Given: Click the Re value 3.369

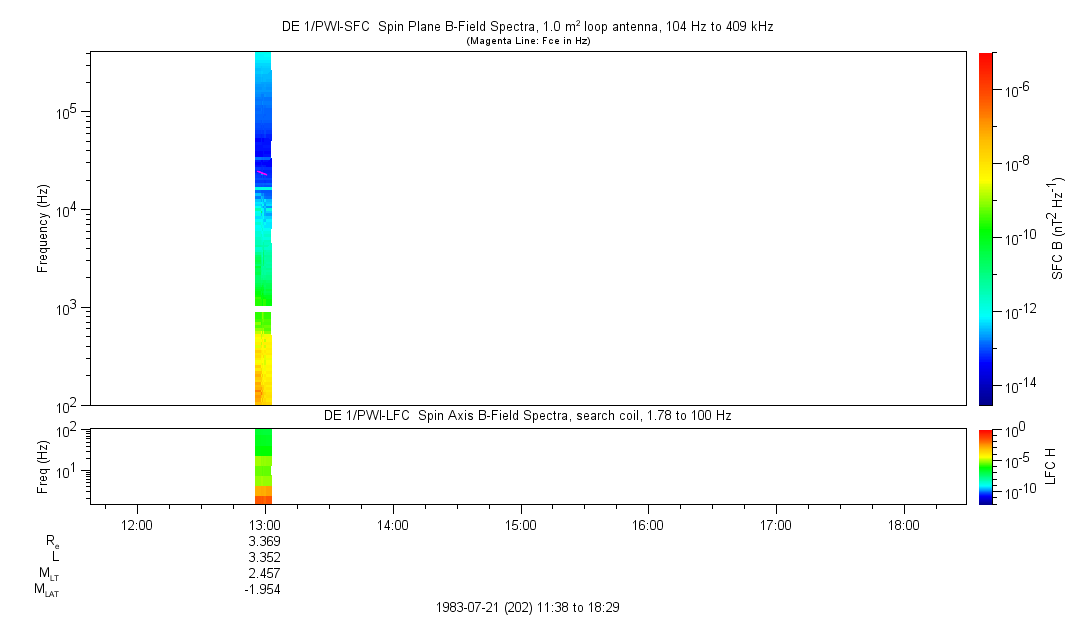Looking at the screenshot, I should point(264,541).
